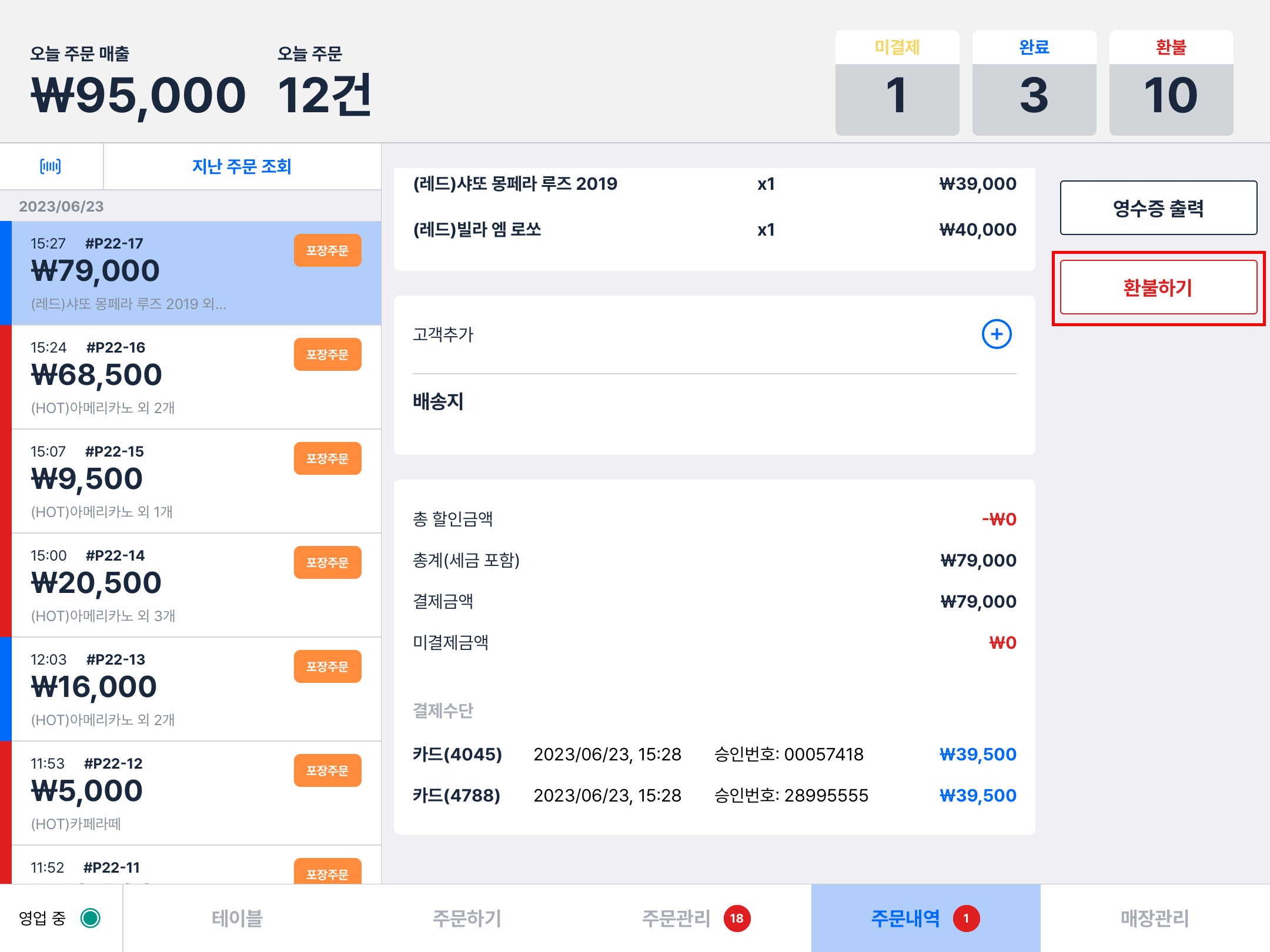Toggle the green 영업 중 status indicator
Screen dimensions: 1270x952
91,918
